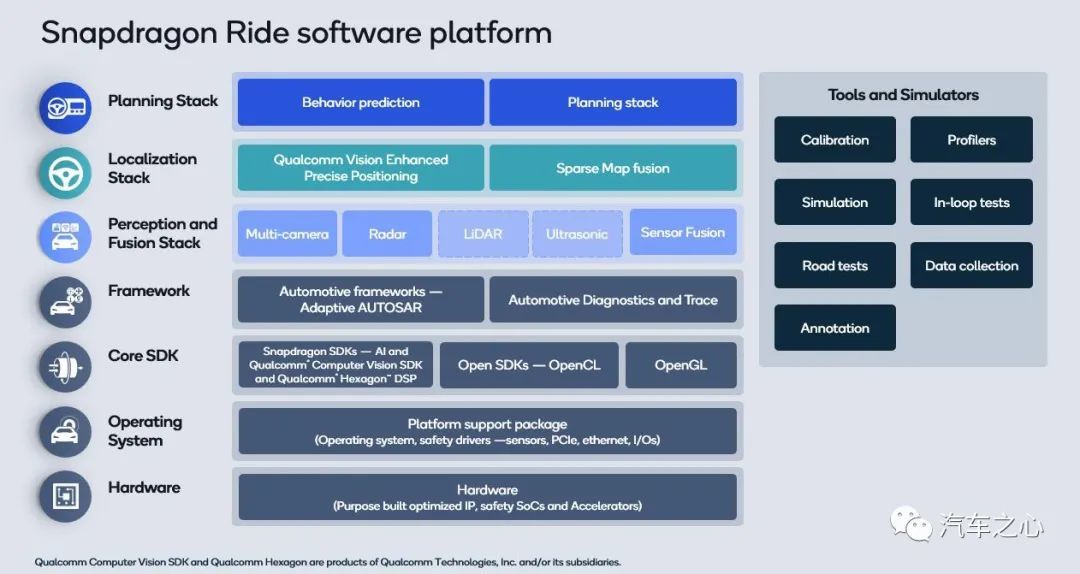Open the Calibration tool tile
The height and width of the screenshot is (574, 1080).
(x=835, y=139)
